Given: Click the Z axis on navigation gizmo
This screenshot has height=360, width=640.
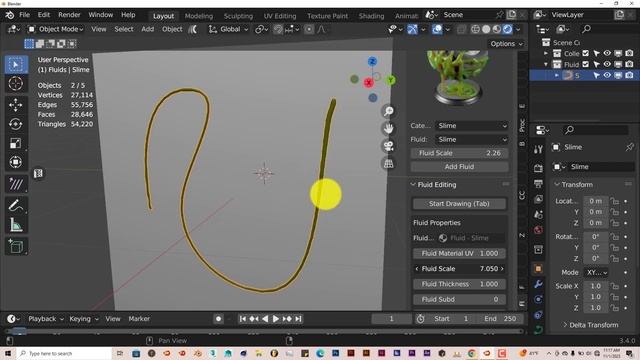Looking at the screenshot, I should pos(372,62).
